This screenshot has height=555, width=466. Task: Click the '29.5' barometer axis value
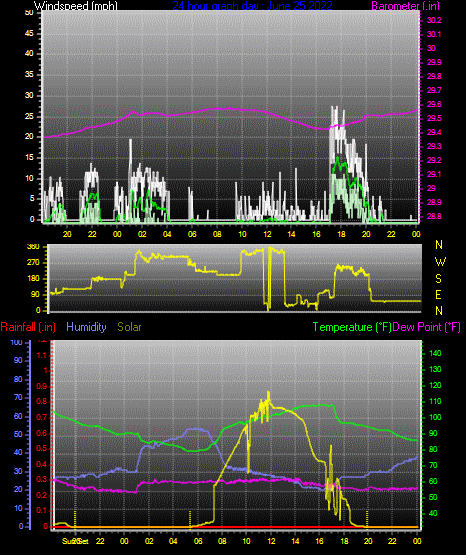tap(434, 118)
